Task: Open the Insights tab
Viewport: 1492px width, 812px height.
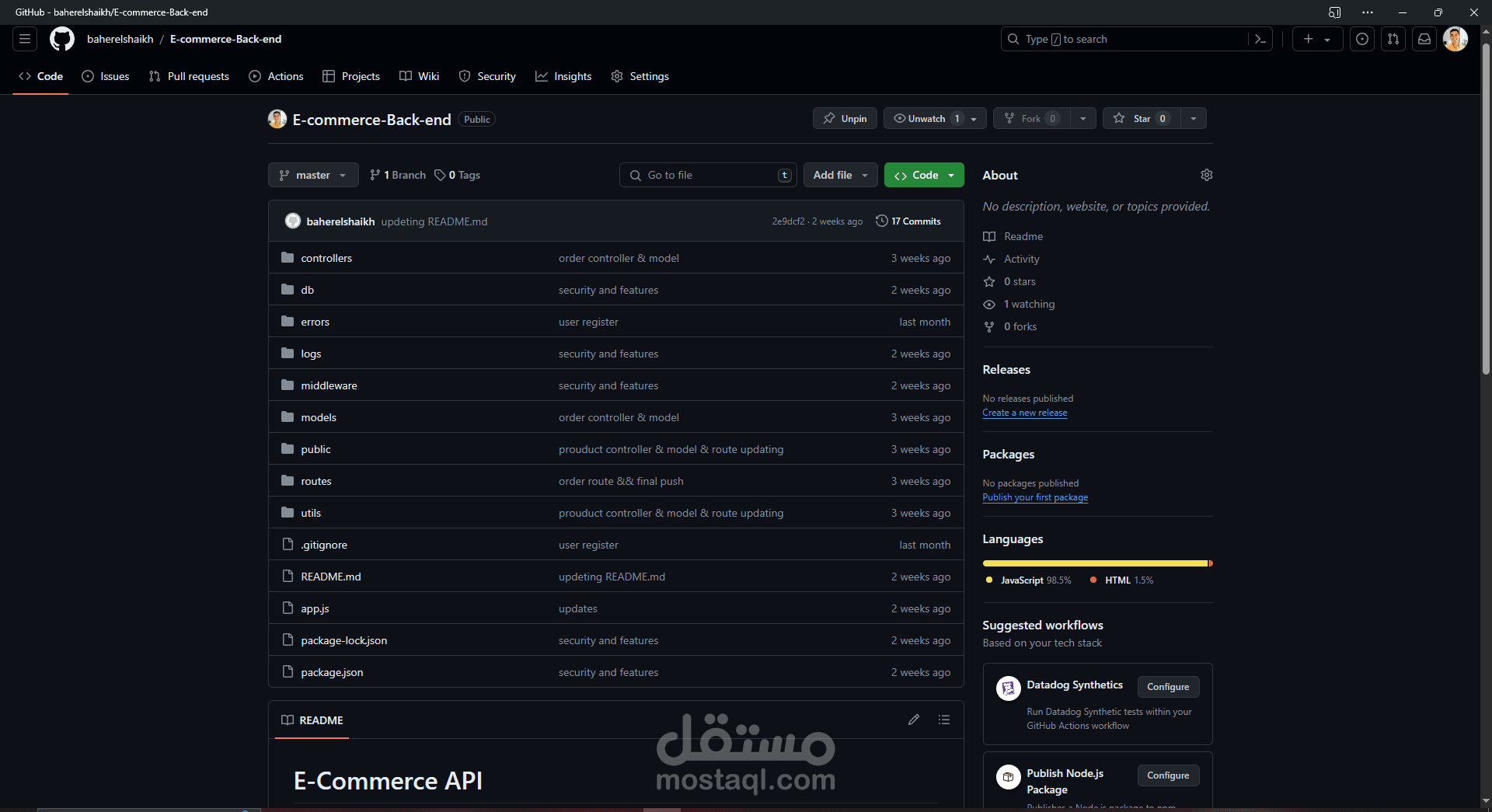Action: (563, 76)
